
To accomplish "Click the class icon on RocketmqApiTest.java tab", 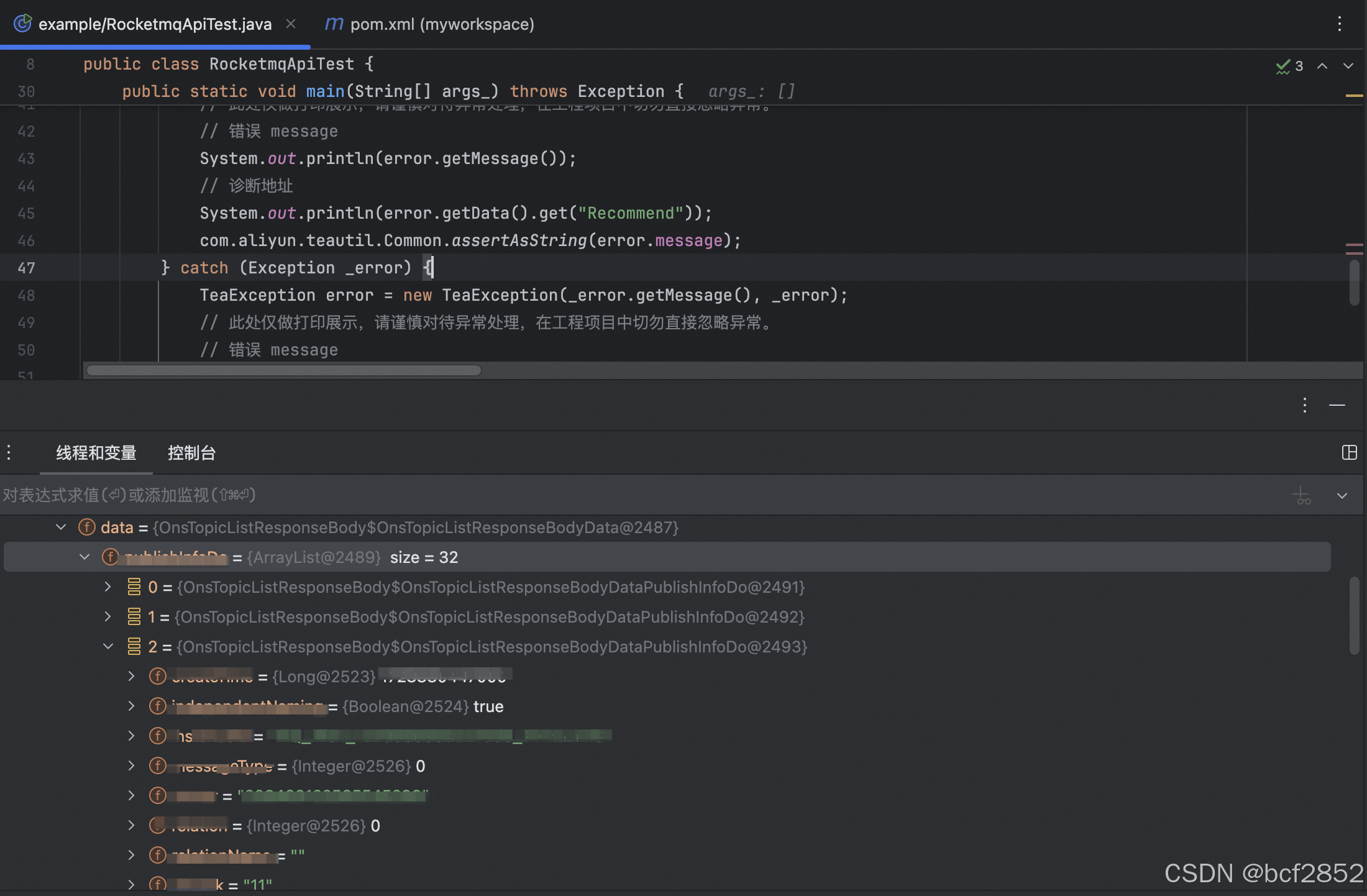I will 22,23.
